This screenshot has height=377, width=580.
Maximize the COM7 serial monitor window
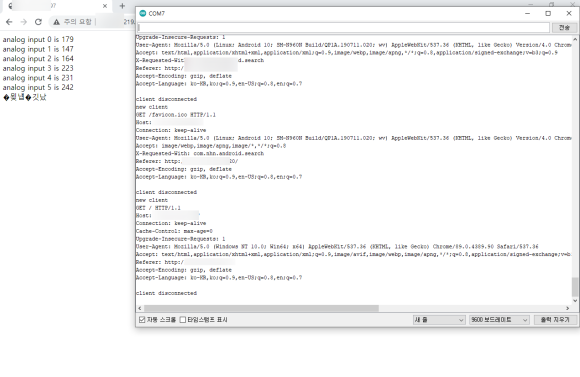(x=548, y=13)
